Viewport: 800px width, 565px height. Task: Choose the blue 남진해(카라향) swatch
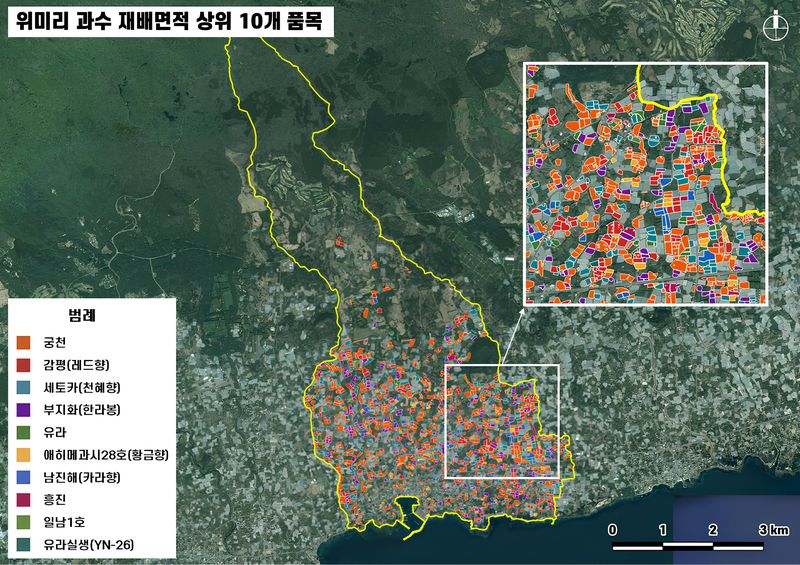[x=21, y=477]
